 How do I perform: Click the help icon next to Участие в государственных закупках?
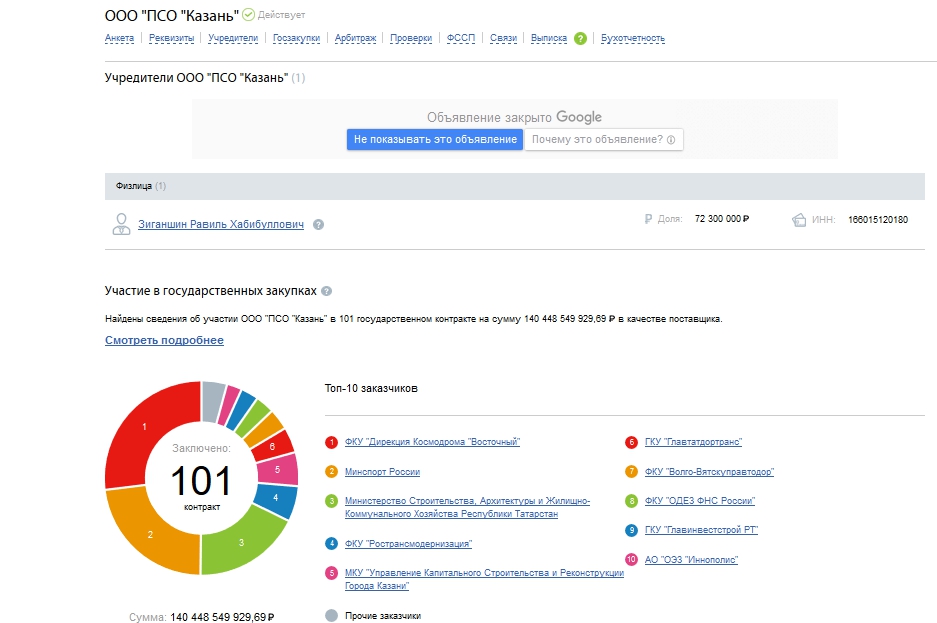point(326,291)
